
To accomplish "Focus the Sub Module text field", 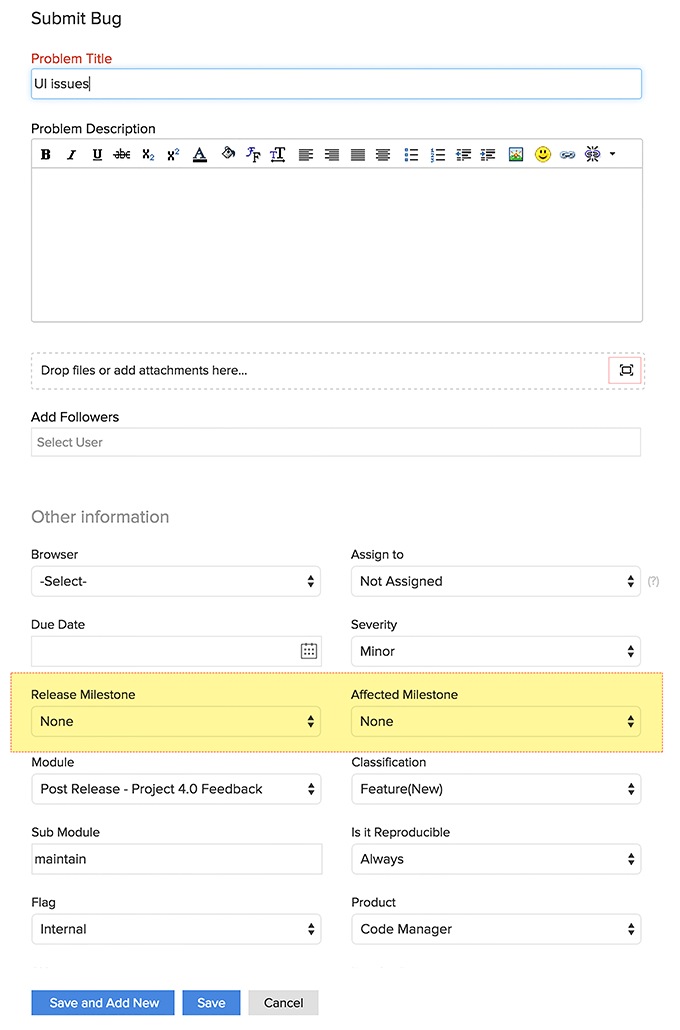I will 176,859.
